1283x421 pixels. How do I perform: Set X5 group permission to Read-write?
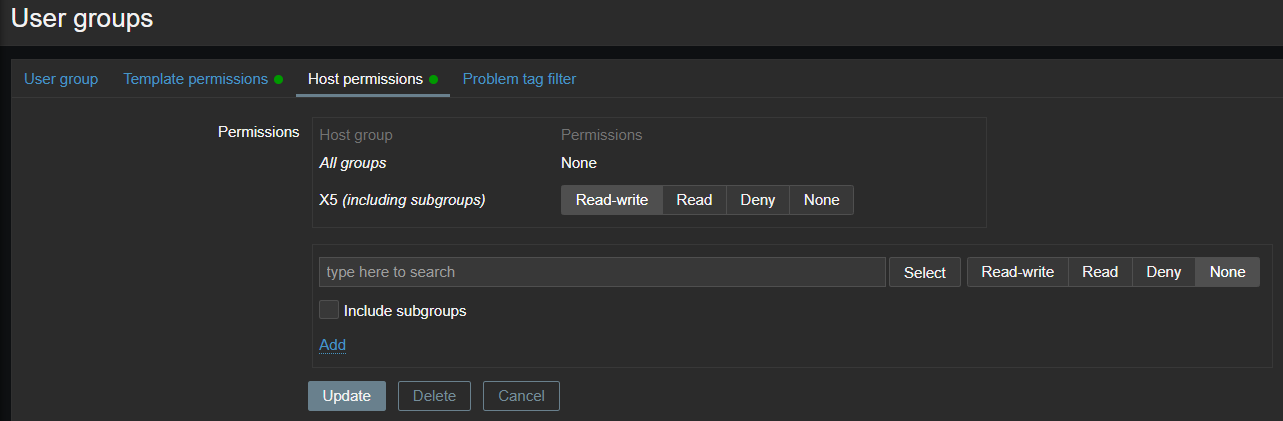point(612,200)
